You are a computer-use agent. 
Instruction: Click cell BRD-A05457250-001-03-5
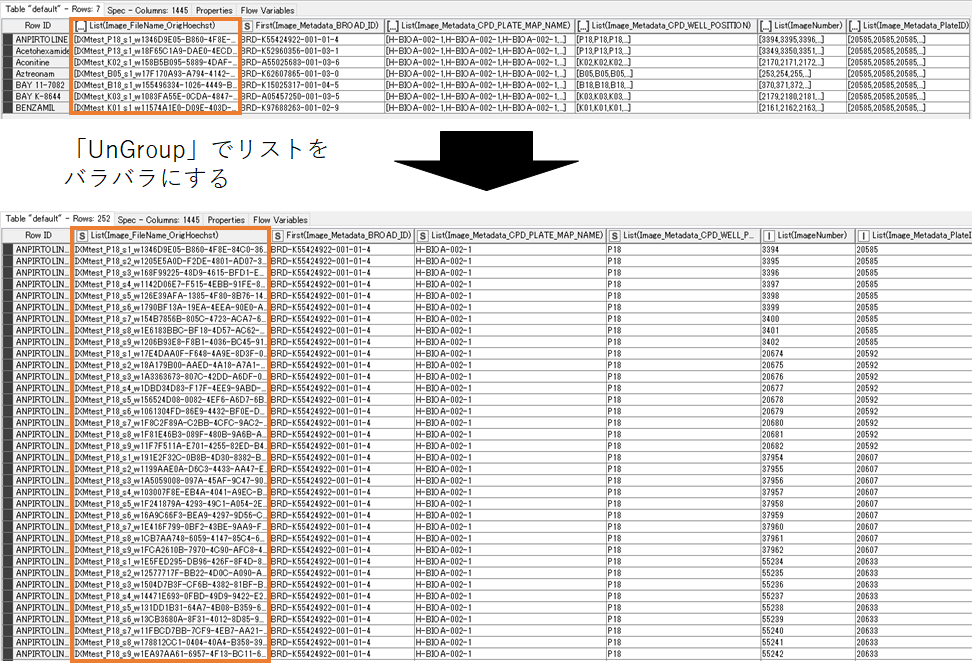[x=311, y=97]
